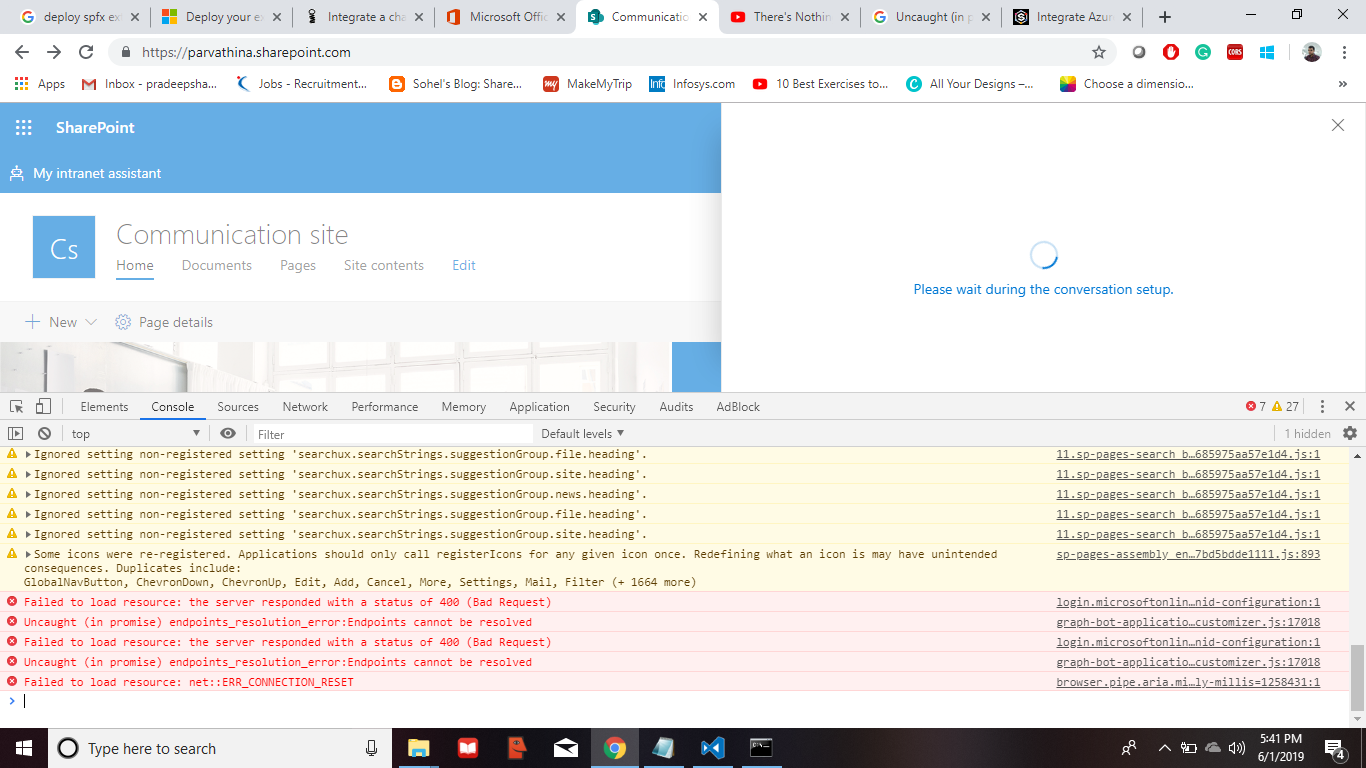Viewport: 1366px width, 768px height.
Task: Open the 'top' frame context dropdown
Action: [x=135, y=433]
